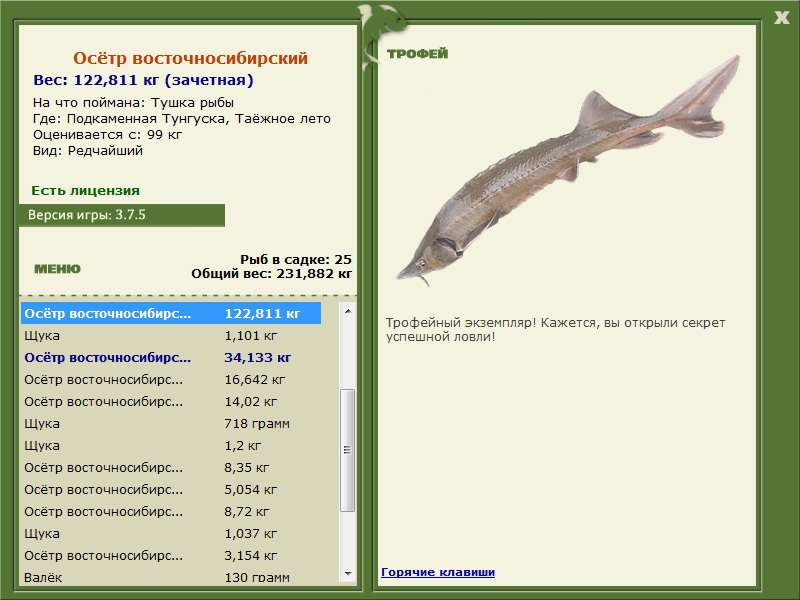Screen dimensions: 800x600
Task: Click the Общий вес: 231,882 кг text
Action: [x=271, y=274]
